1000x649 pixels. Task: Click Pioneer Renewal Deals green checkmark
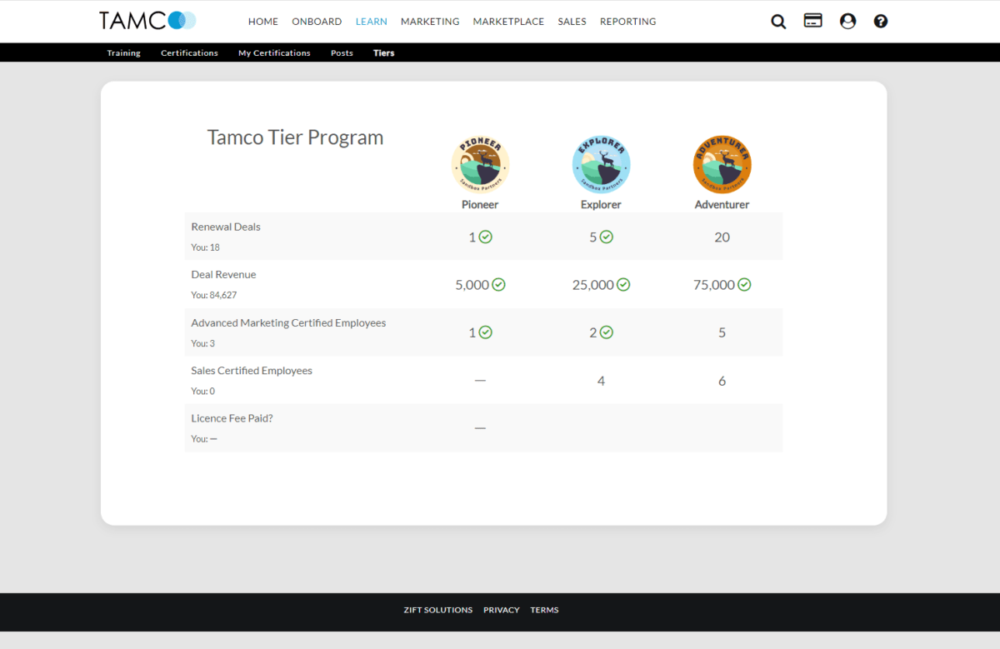(x=486, y=237)
